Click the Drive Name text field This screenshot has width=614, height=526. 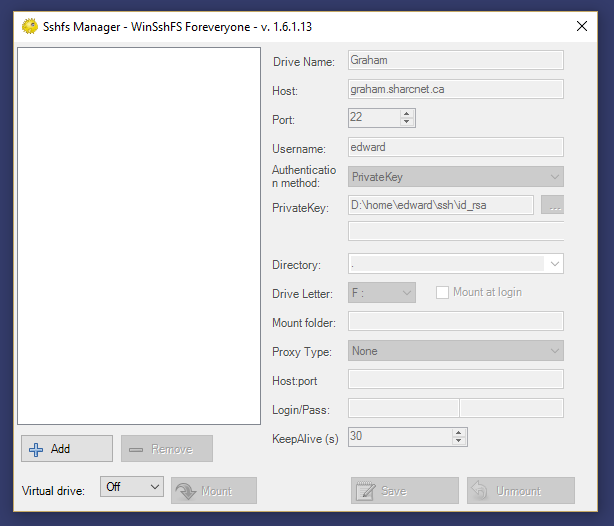[455, 60]
